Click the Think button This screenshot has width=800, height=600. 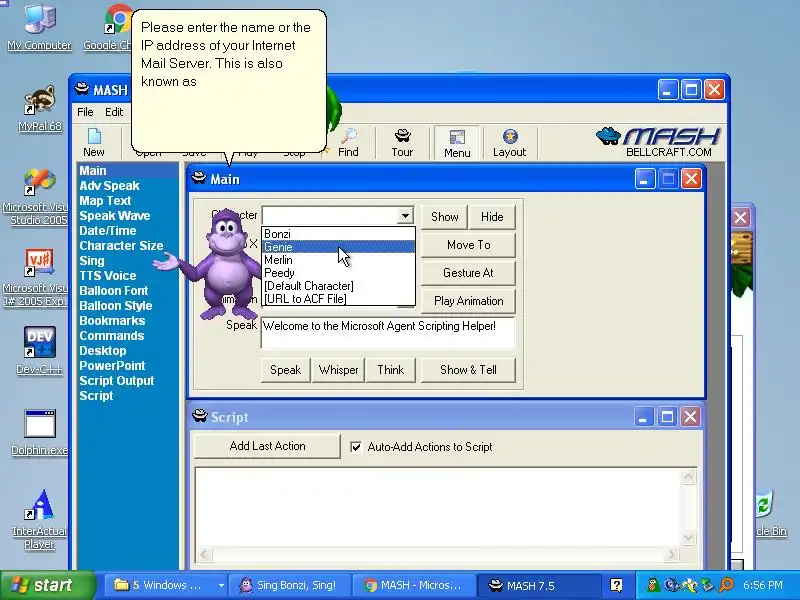point(390,370)
